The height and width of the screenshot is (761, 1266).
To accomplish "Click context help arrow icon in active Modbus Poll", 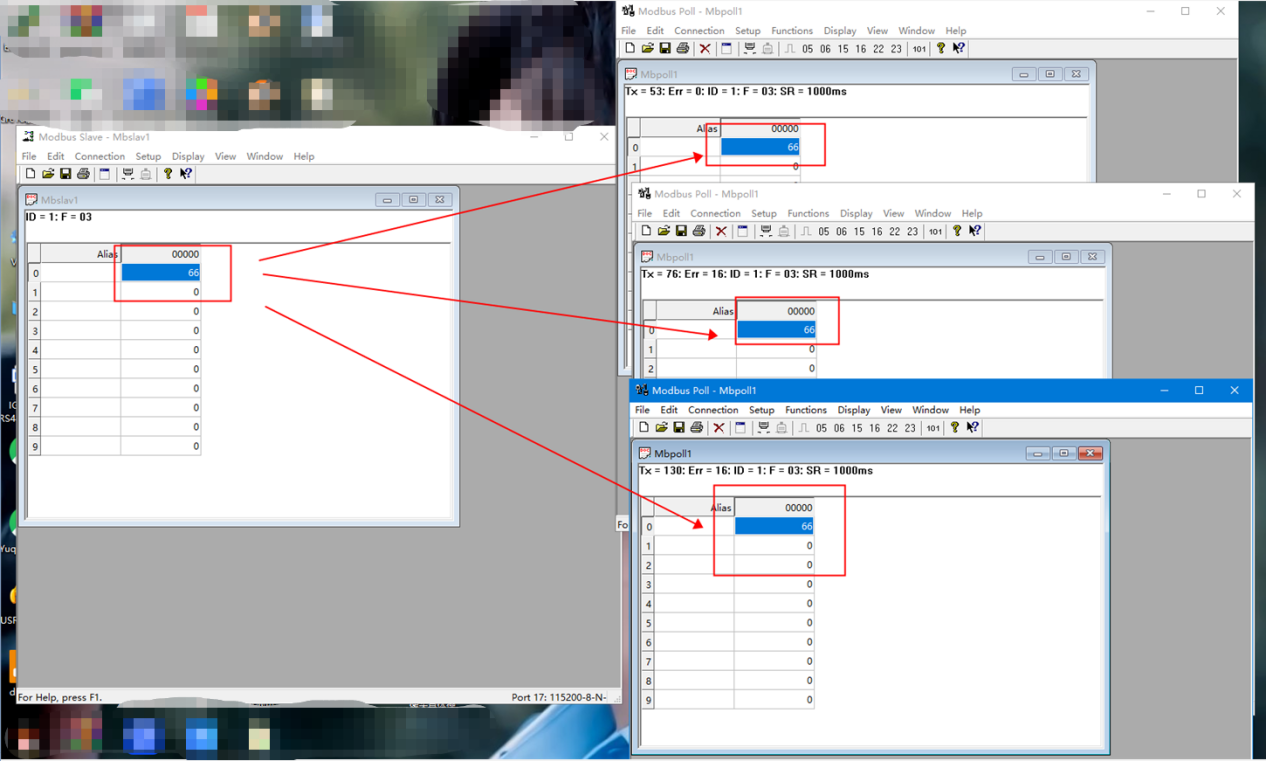I will click(x=973, y=428).
